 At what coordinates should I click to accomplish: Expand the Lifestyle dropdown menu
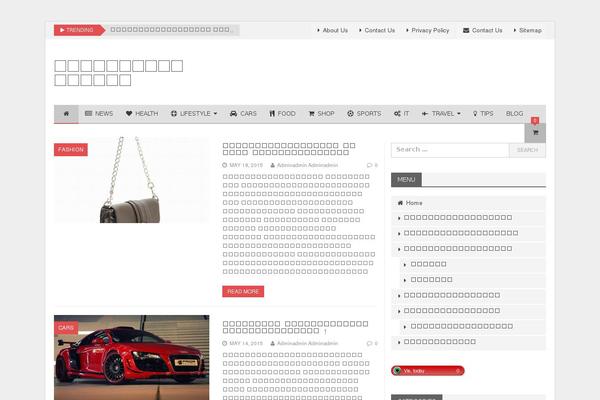pyautogui.click(x=194, y=114)
